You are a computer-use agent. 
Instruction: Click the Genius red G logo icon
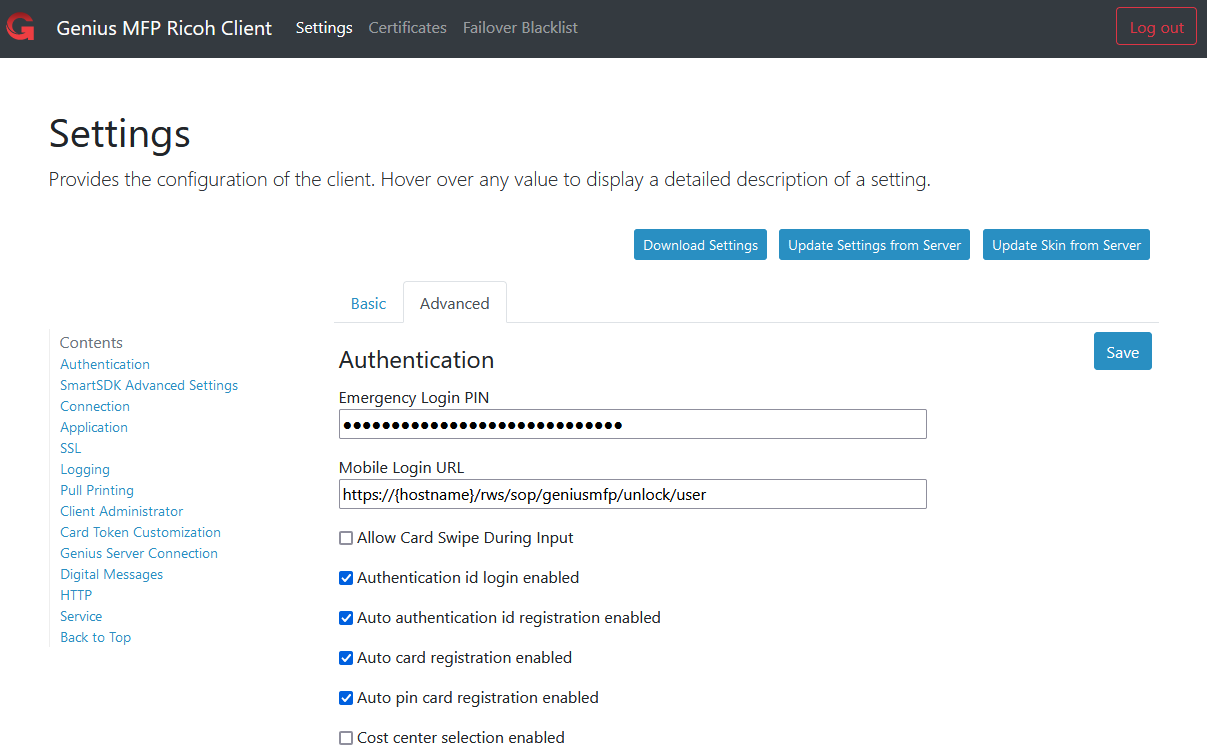point(20,28)
